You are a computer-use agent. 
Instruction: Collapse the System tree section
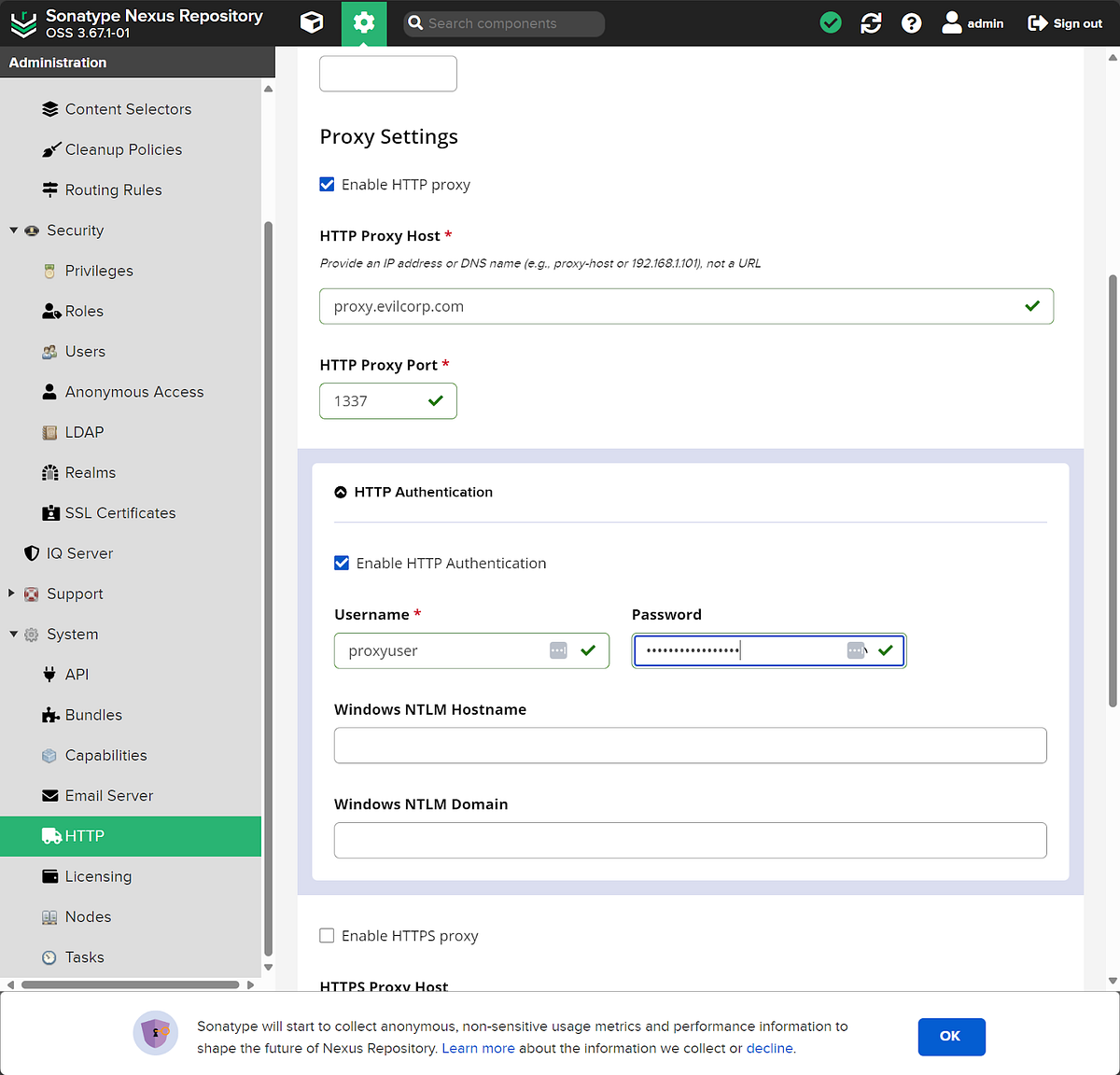click(13, 635)
